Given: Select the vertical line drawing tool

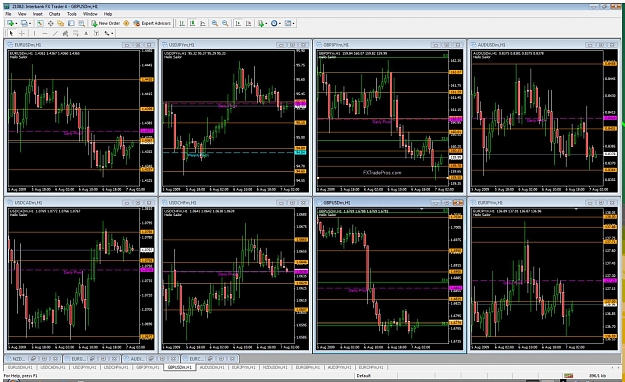Looking at the screenshot, I should click(34, 33).
